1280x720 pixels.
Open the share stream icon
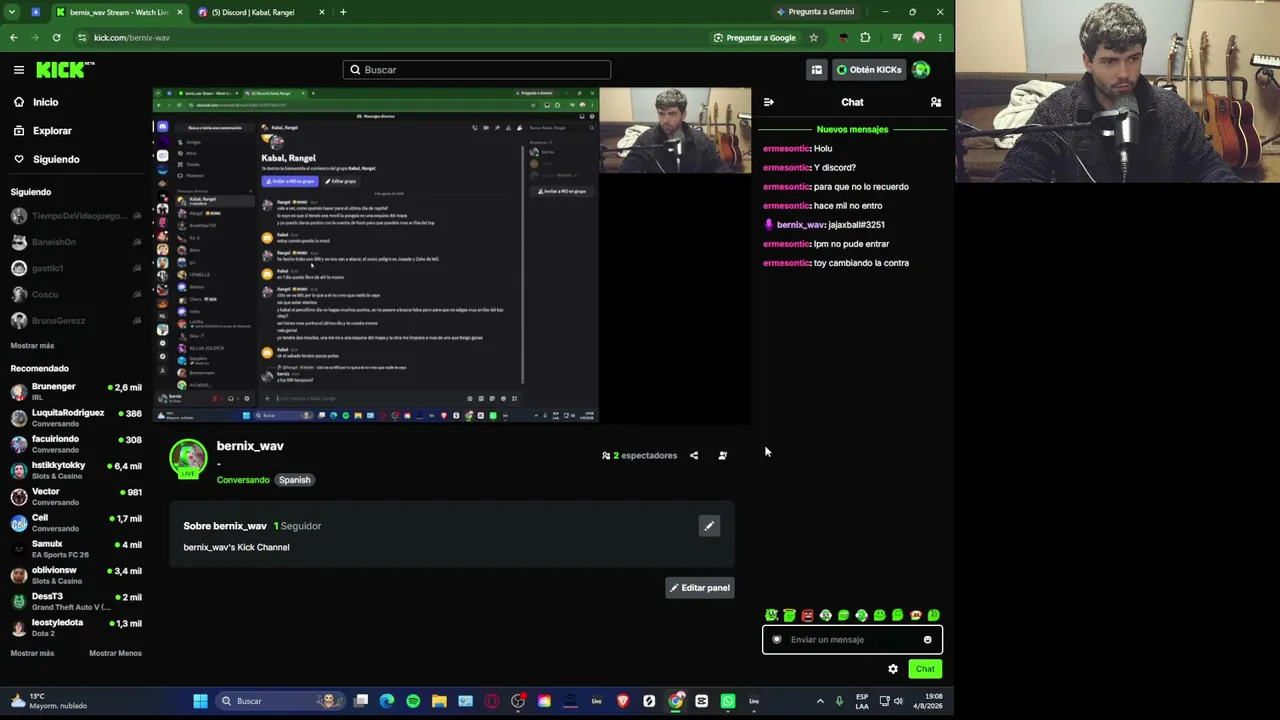pyautogui.click(x=694, y=456)
